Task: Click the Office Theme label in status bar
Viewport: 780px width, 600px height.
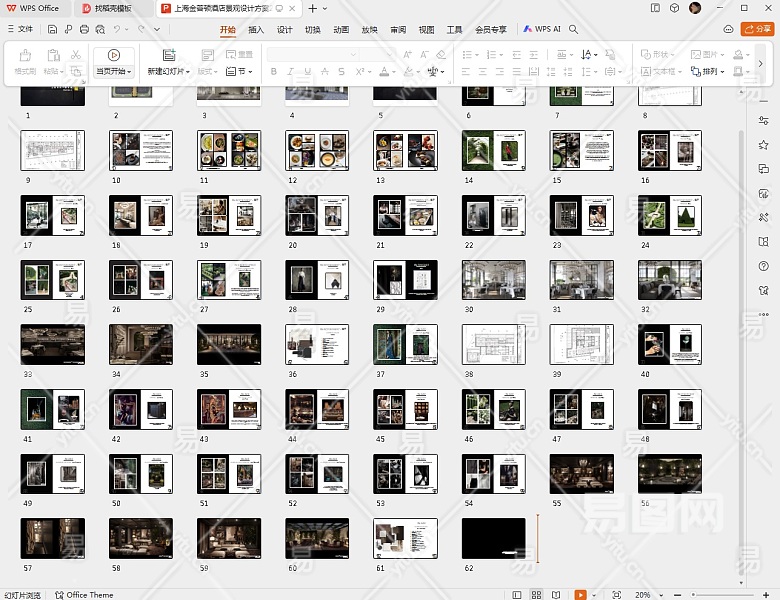Action: coord(90,594)
